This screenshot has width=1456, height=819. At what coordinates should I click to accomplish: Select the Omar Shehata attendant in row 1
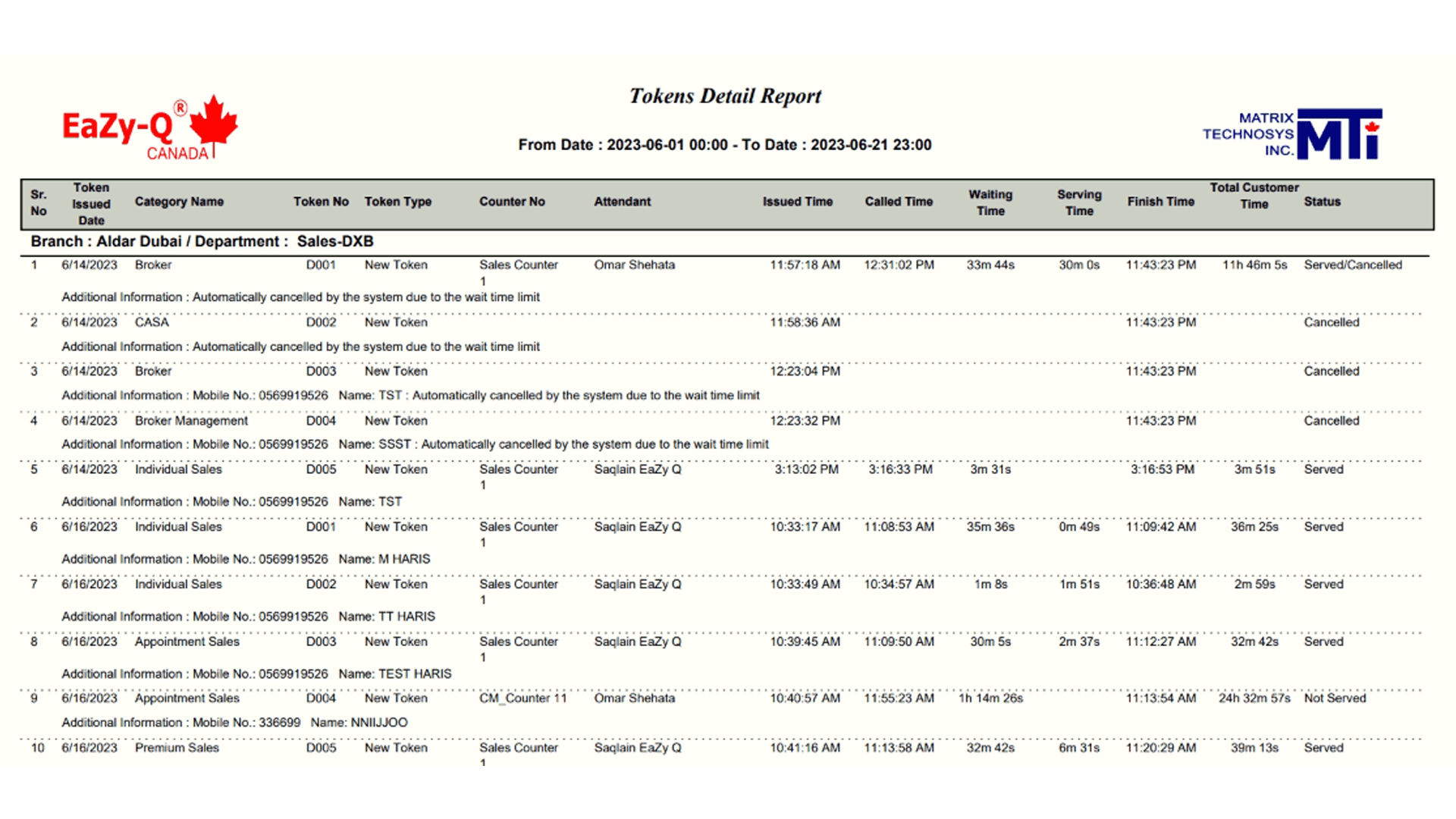pyautogui.click(x=634, y=265)
